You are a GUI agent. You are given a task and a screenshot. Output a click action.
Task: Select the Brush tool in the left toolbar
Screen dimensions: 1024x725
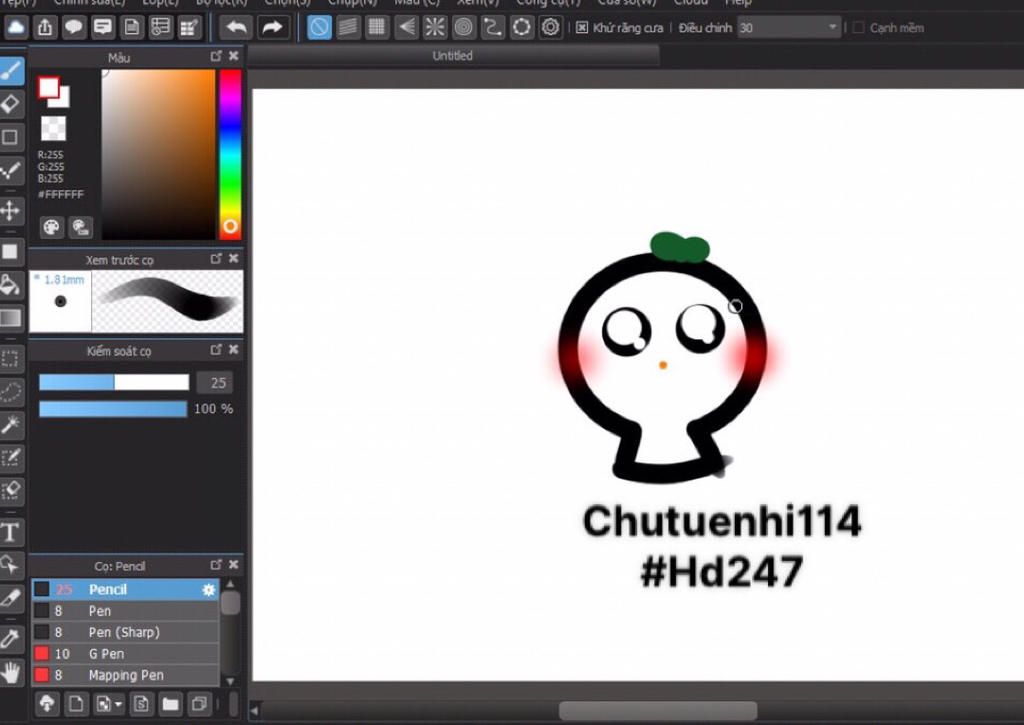pos(11,71)
